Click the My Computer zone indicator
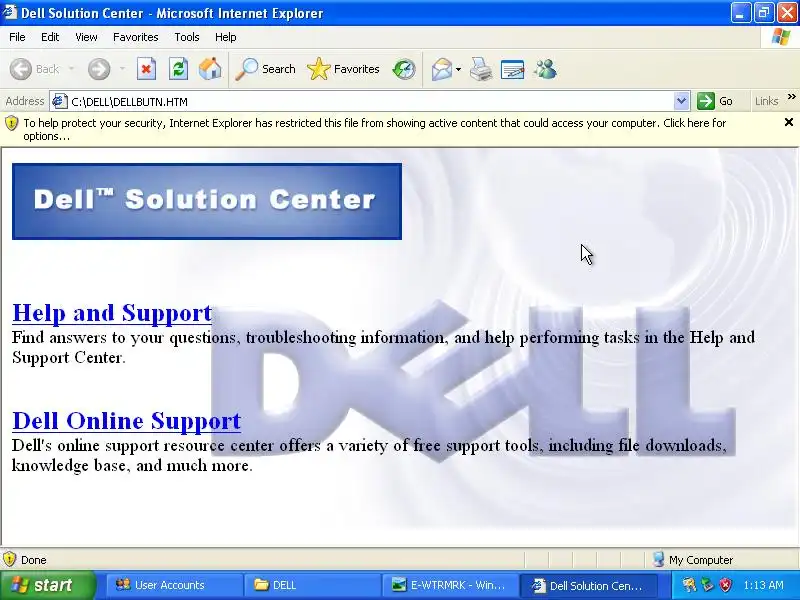The height and width of the screenshot is (600, 800). [693, 560]
